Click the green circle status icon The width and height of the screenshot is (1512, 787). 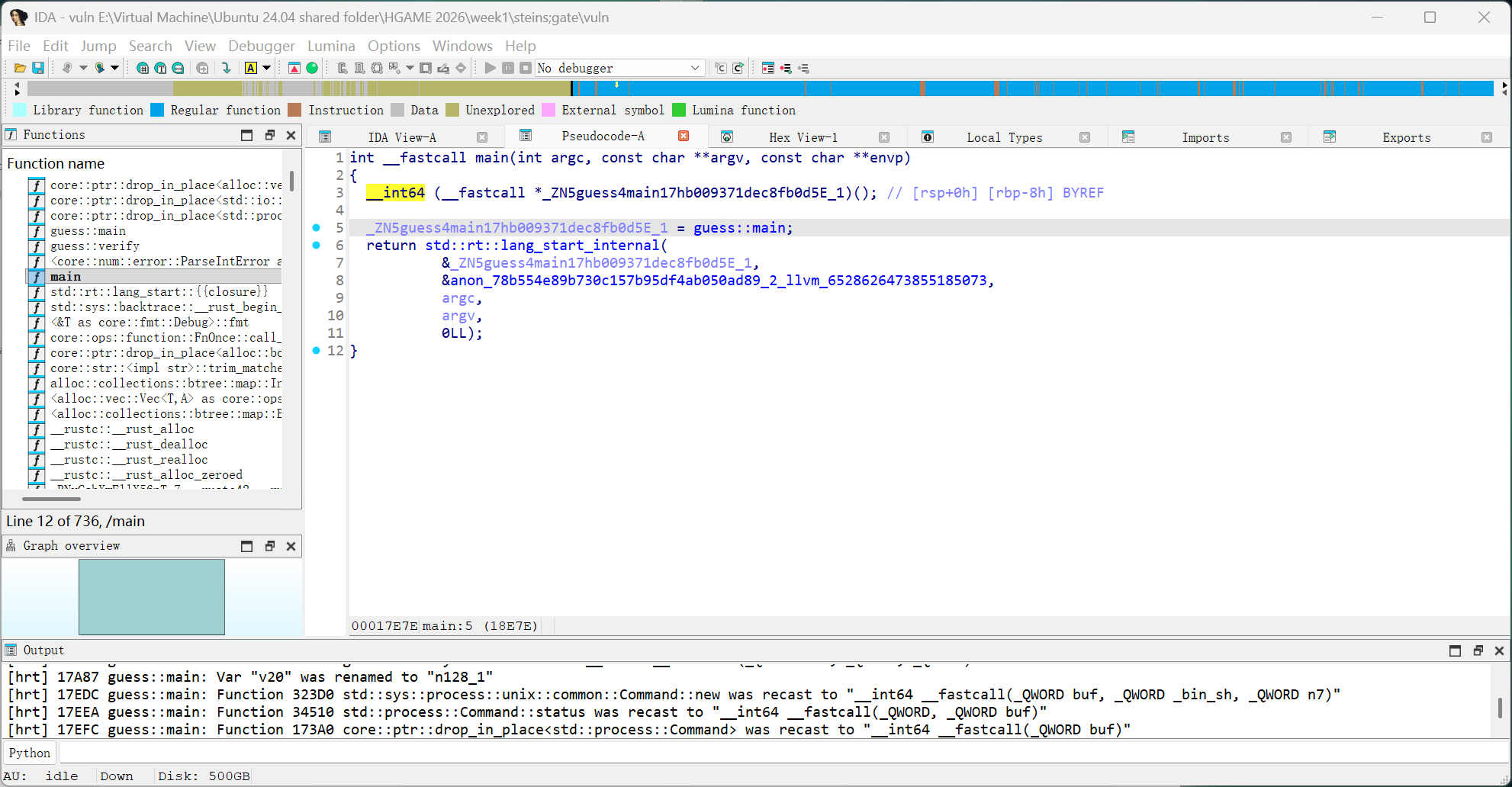(312, 68)
